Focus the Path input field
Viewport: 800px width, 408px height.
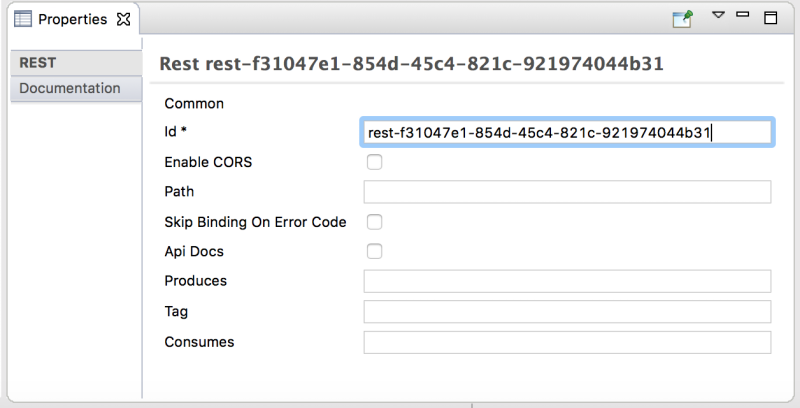point(567,192)
